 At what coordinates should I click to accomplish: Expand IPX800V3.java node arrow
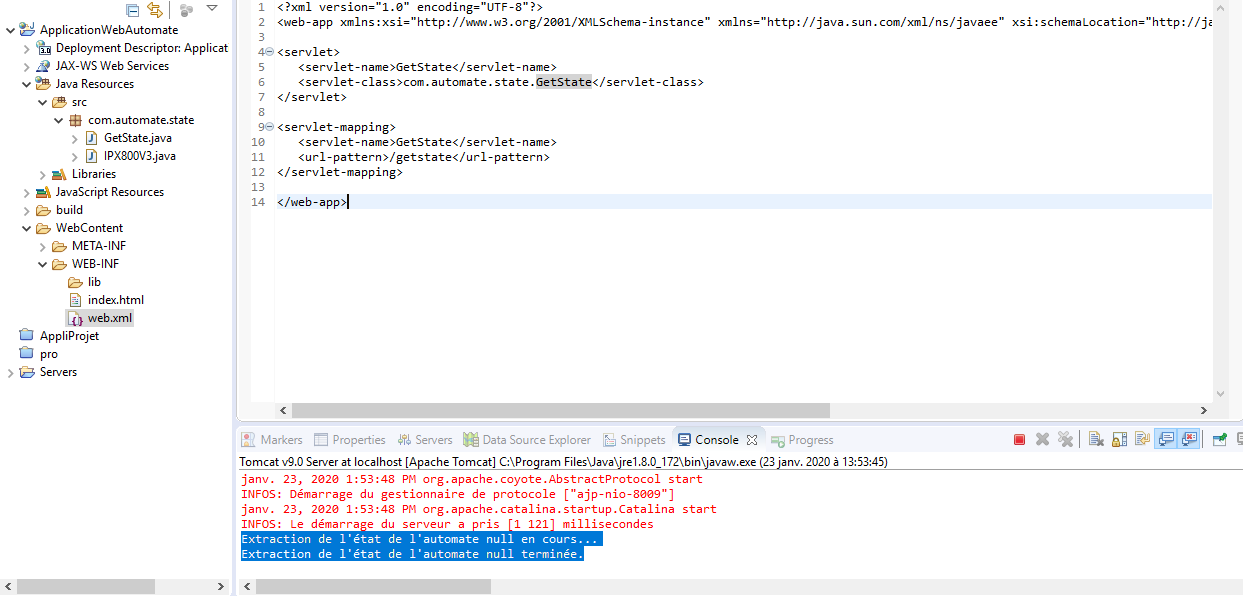[75, 156]
